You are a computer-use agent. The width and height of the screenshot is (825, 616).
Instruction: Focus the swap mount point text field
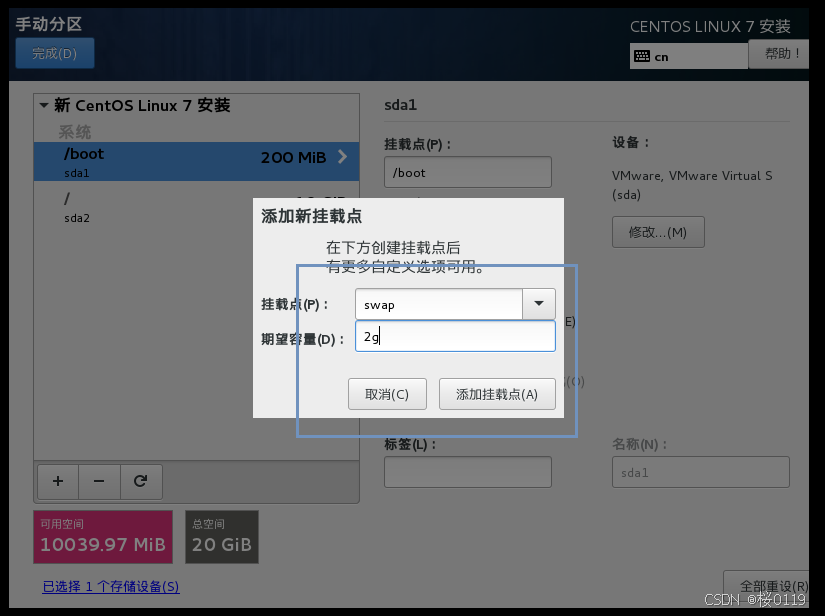pyautogui.click(x=439, y=304)
